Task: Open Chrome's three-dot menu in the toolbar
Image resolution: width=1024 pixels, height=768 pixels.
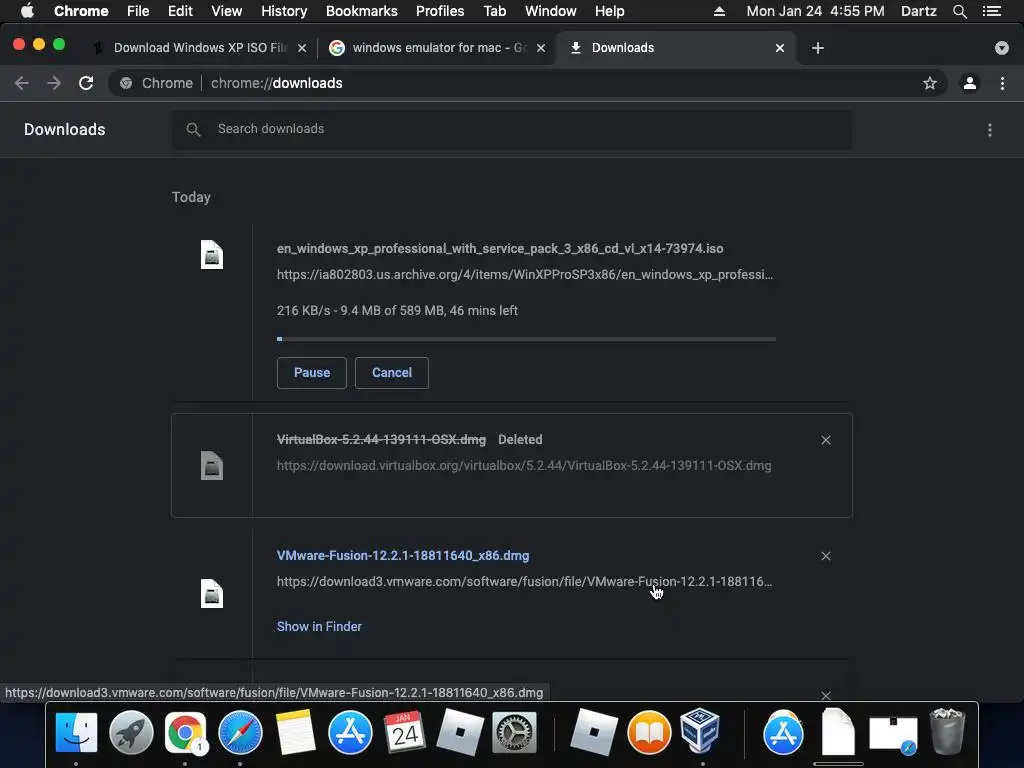Action: (x=1002, y=83)
